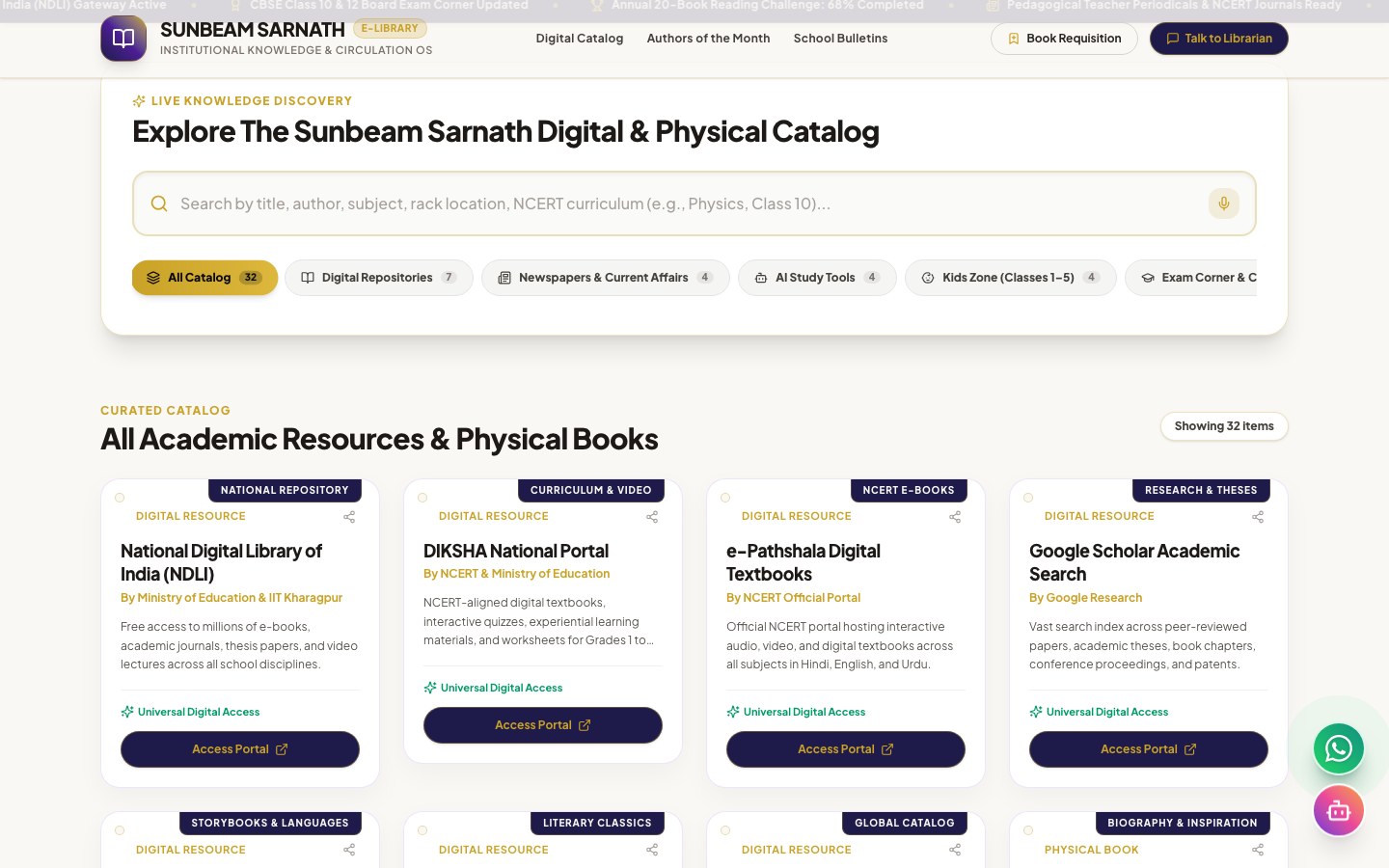Select the All Catalog filter tab

(204, 278)
